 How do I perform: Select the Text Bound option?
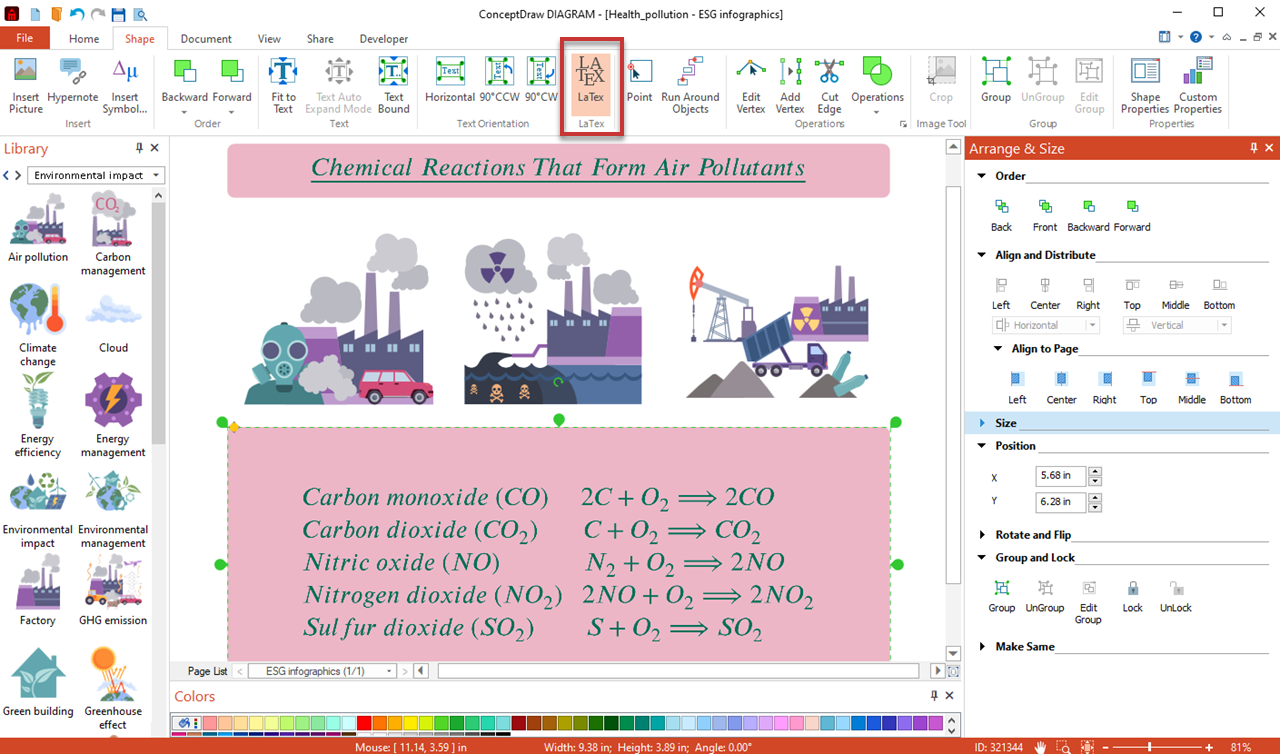(x=394, y=86)
